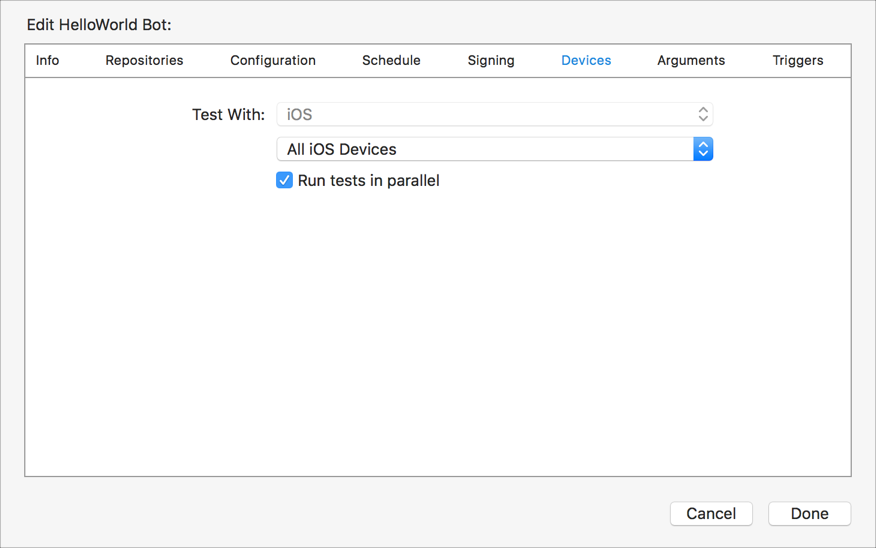Open the Repositories tab
Image resolution: width=876 pixels, height=548 pixels.
(144, 60)
